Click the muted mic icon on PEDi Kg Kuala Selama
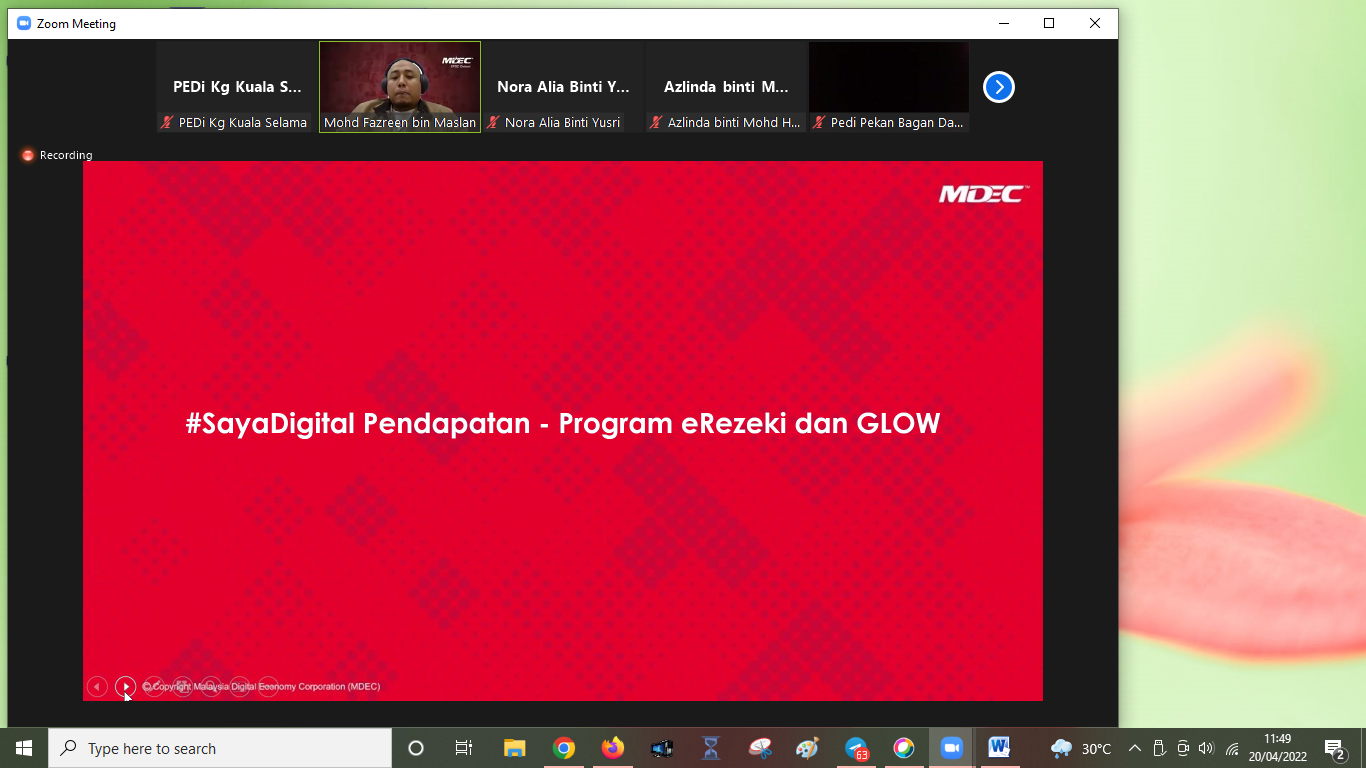 point(167,122)
